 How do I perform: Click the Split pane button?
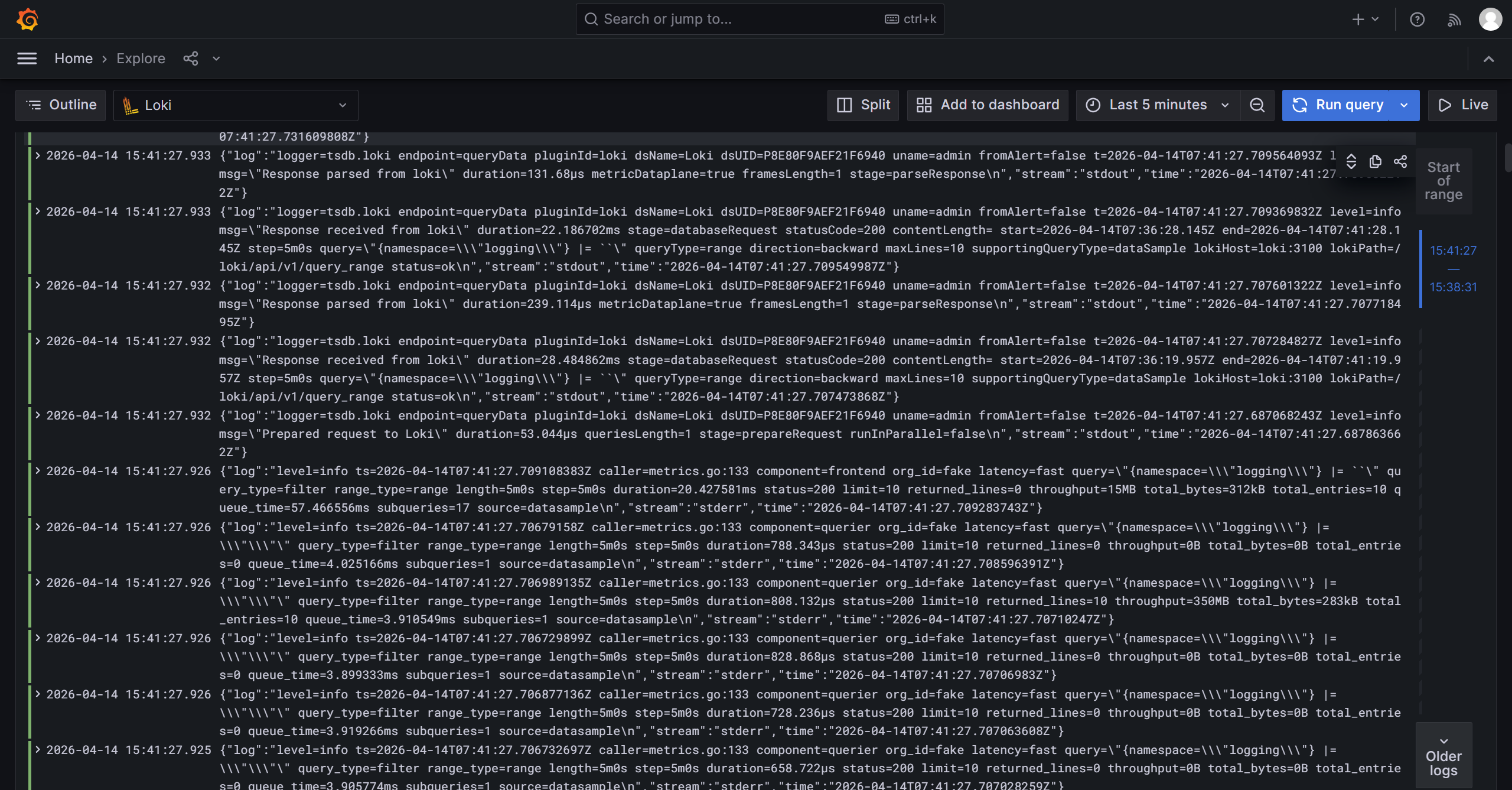pyautogui.click(x=863, y=105)
